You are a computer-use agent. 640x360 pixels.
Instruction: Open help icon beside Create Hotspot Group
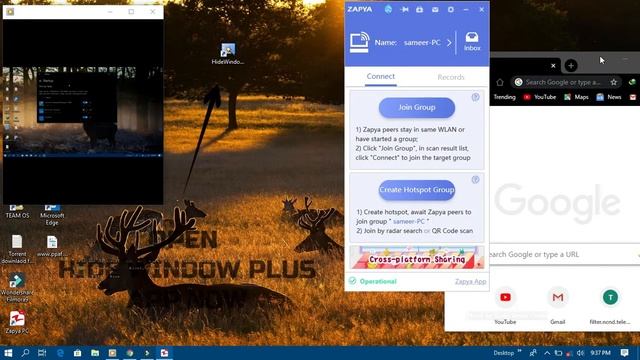(476, 180)
